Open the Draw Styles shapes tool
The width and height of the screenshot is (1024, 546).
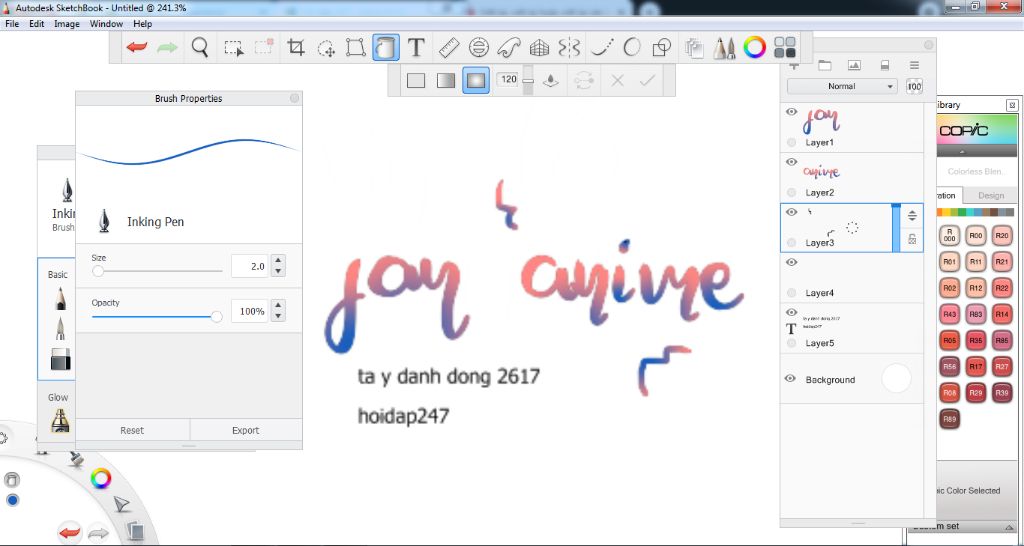click(x=662, y=48)
